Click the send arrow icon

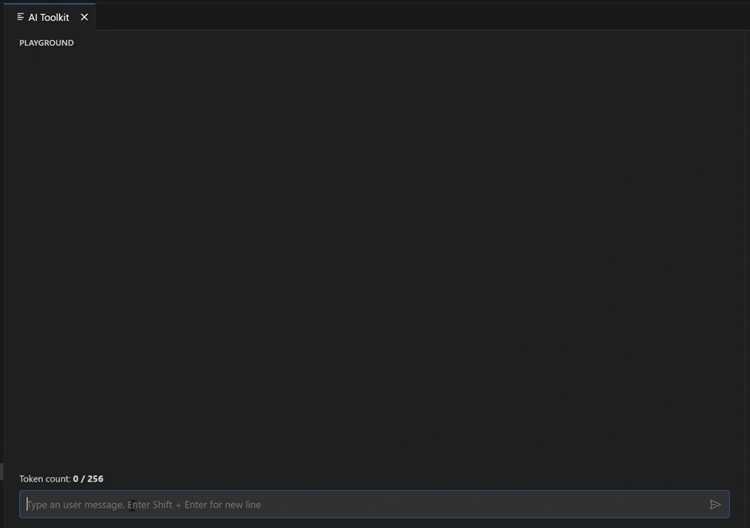click(x=715, y=505)
